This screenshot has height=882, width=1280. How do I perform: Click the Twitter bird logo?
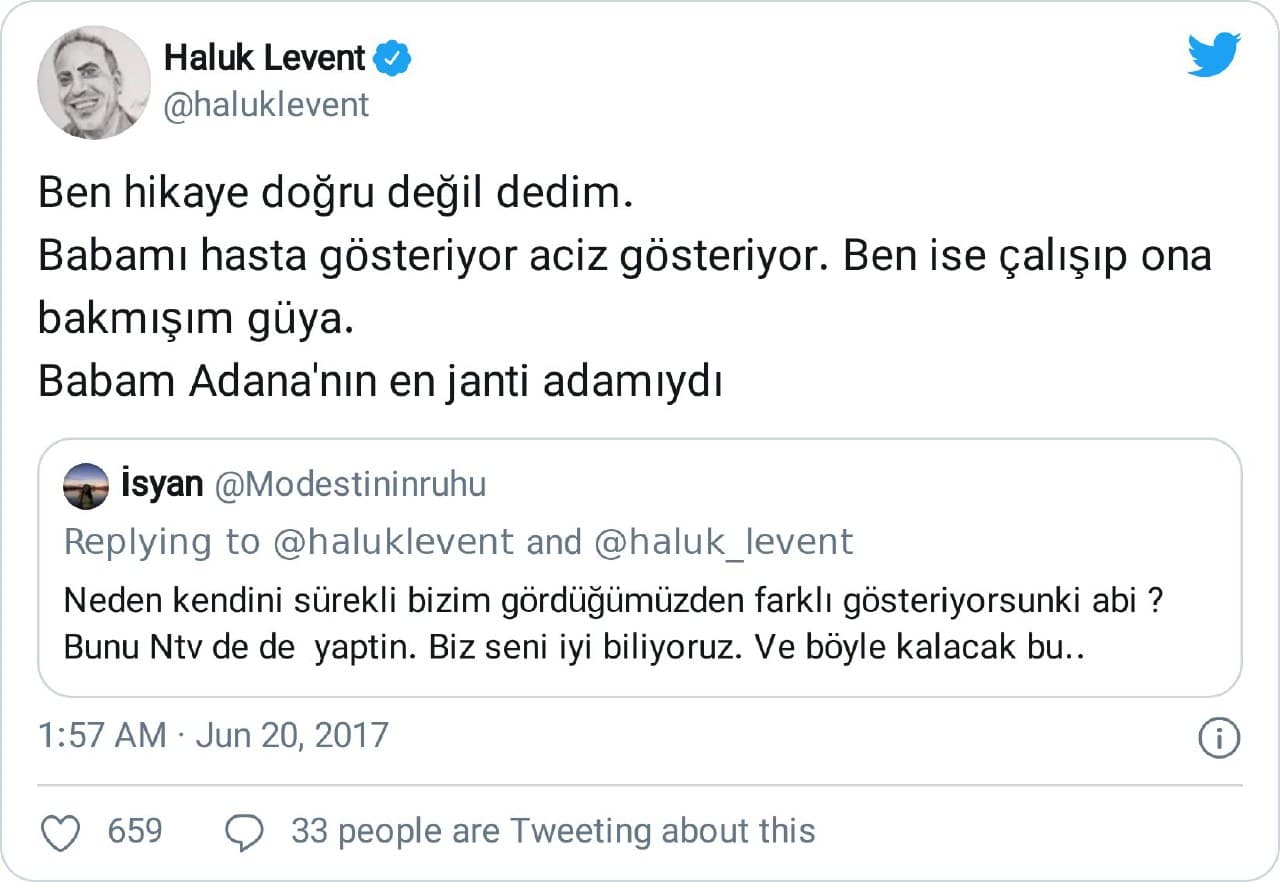(1214, 54)
